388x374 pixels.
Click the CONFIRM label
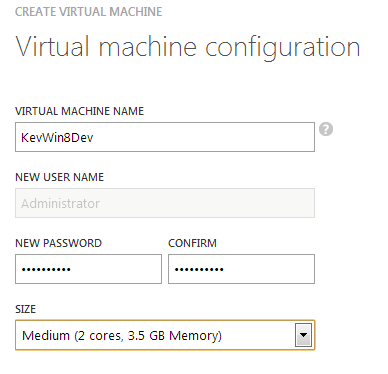coord(192,243)
